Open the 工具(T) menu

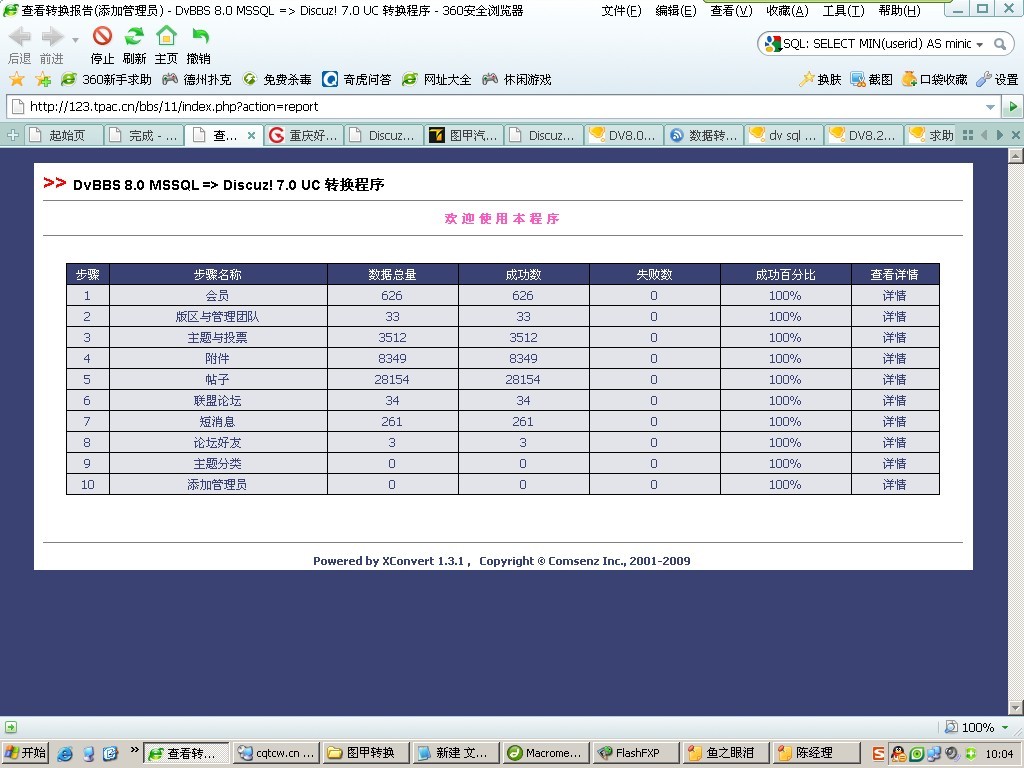tap(843, 10)
